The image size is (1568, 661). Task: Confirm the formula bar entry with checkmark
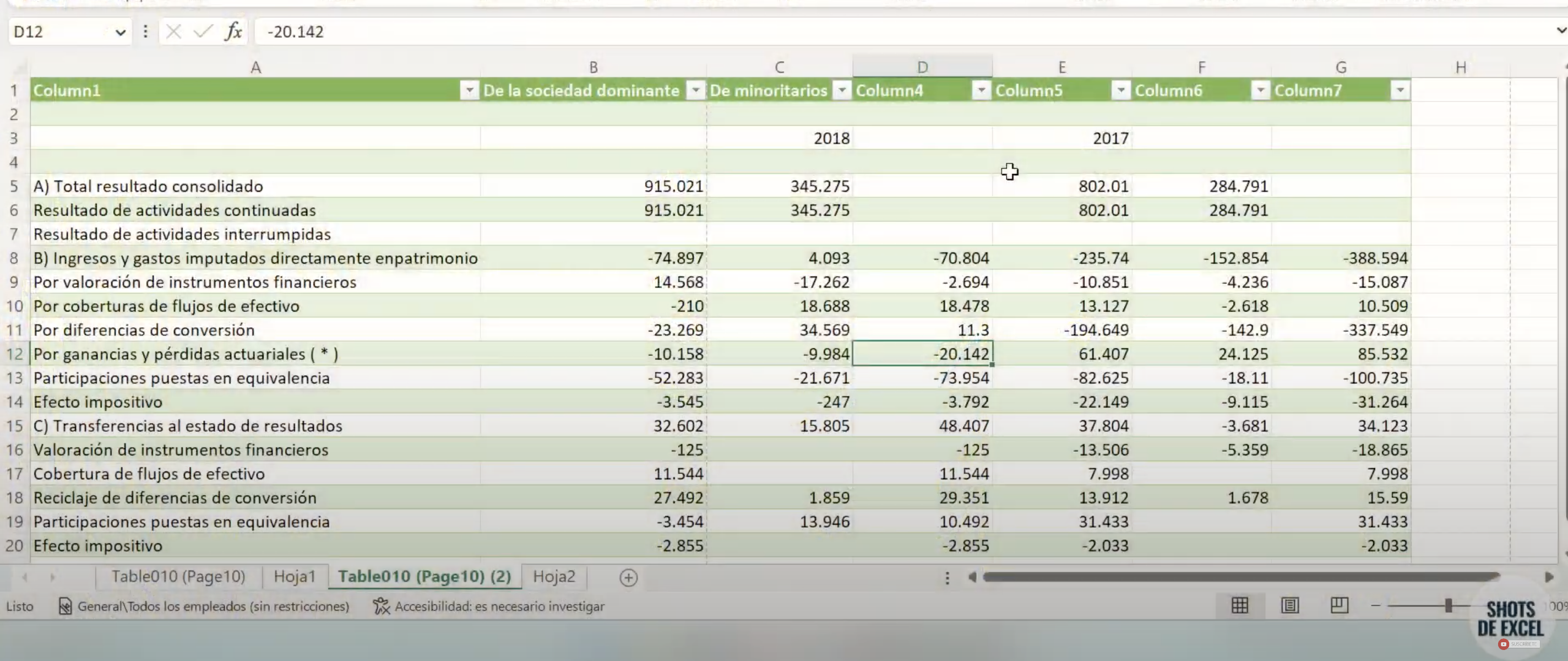coord(203,31)
